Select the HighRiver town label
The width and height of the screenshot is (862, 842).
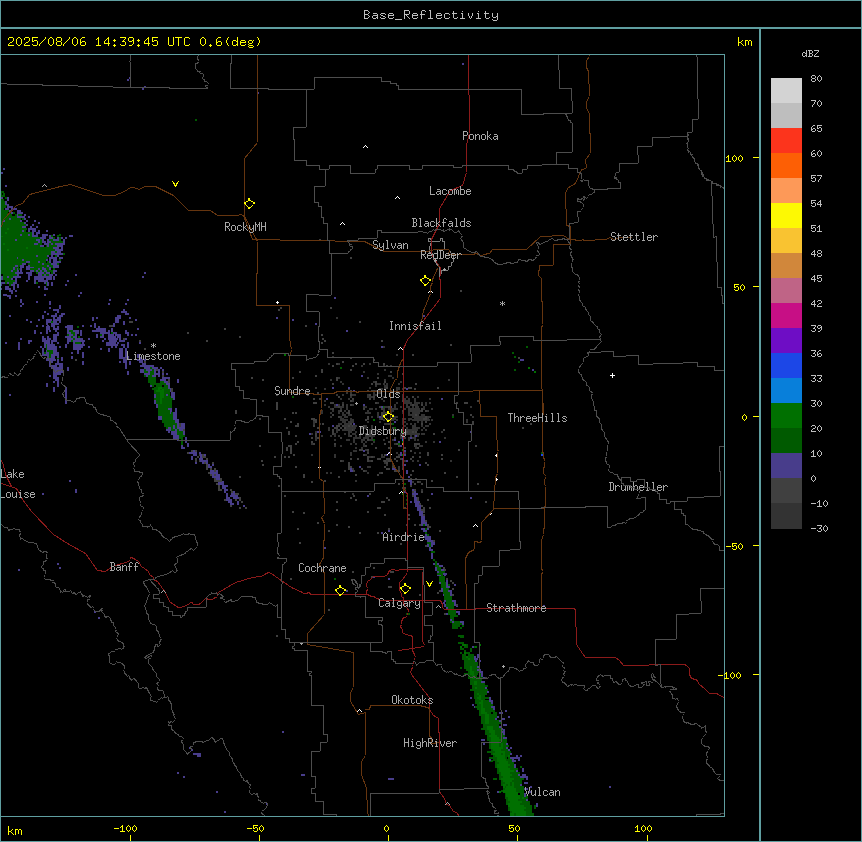[430, 743]
